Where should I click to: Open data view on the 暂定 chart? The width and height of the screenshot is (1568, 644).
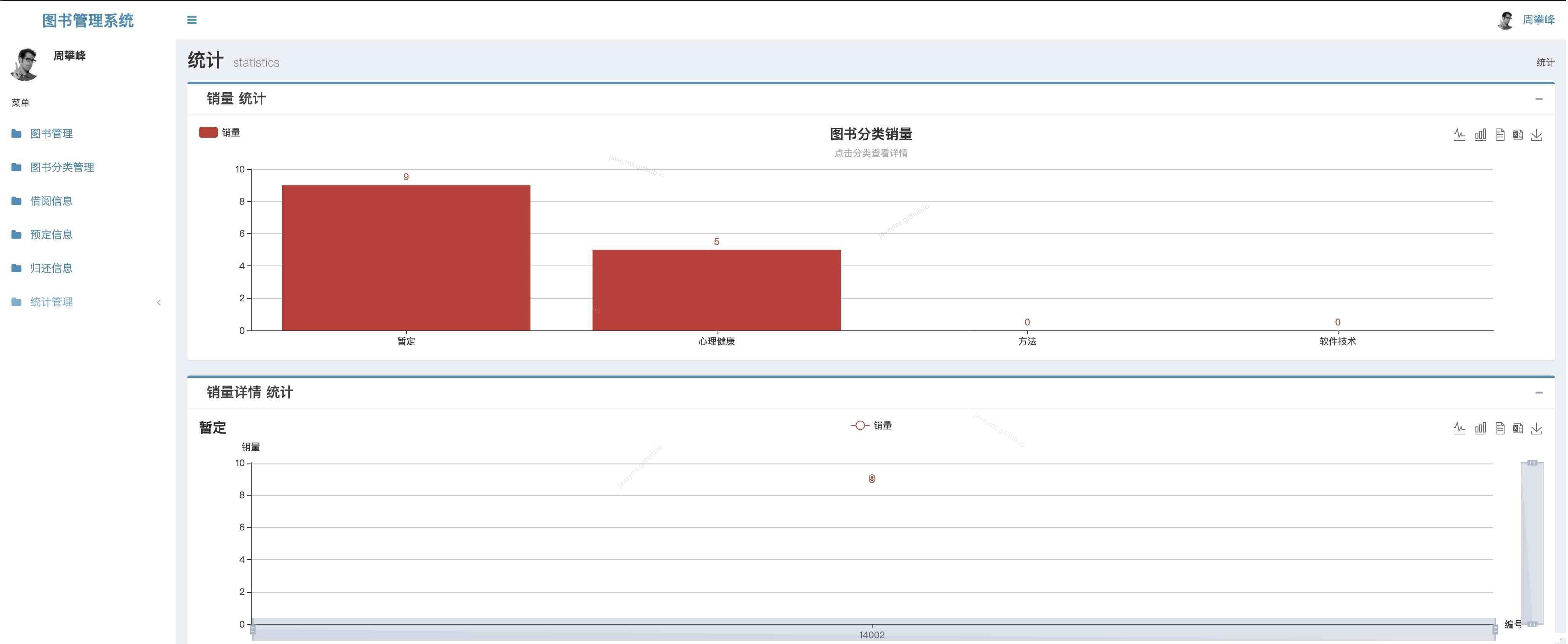point(1500,428)
